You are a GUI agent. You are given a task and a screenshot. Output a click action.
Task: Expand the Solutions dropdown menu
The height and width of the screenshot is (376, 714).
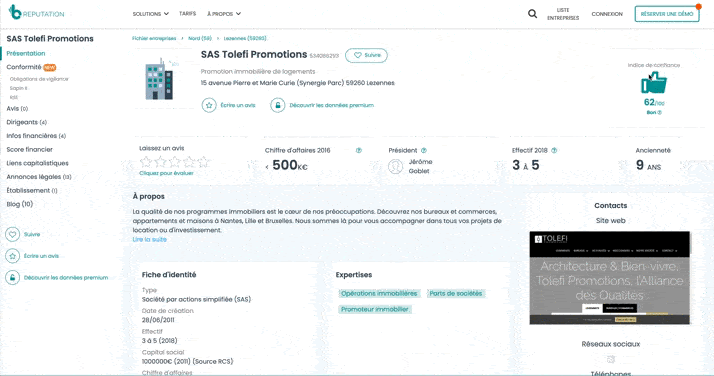[151, 14]
